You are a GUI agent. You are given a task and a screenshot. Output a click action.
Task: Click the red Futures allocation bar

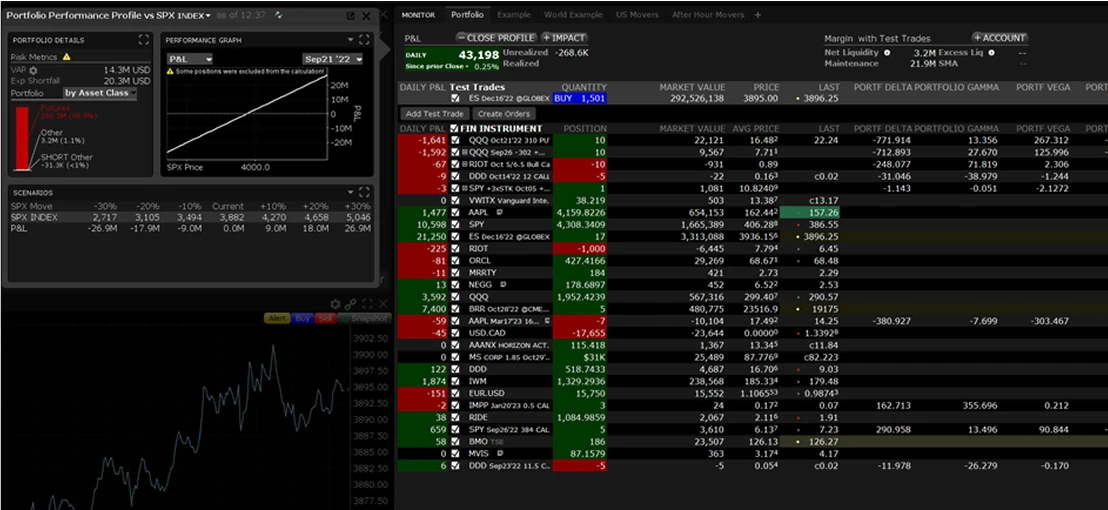23,138
